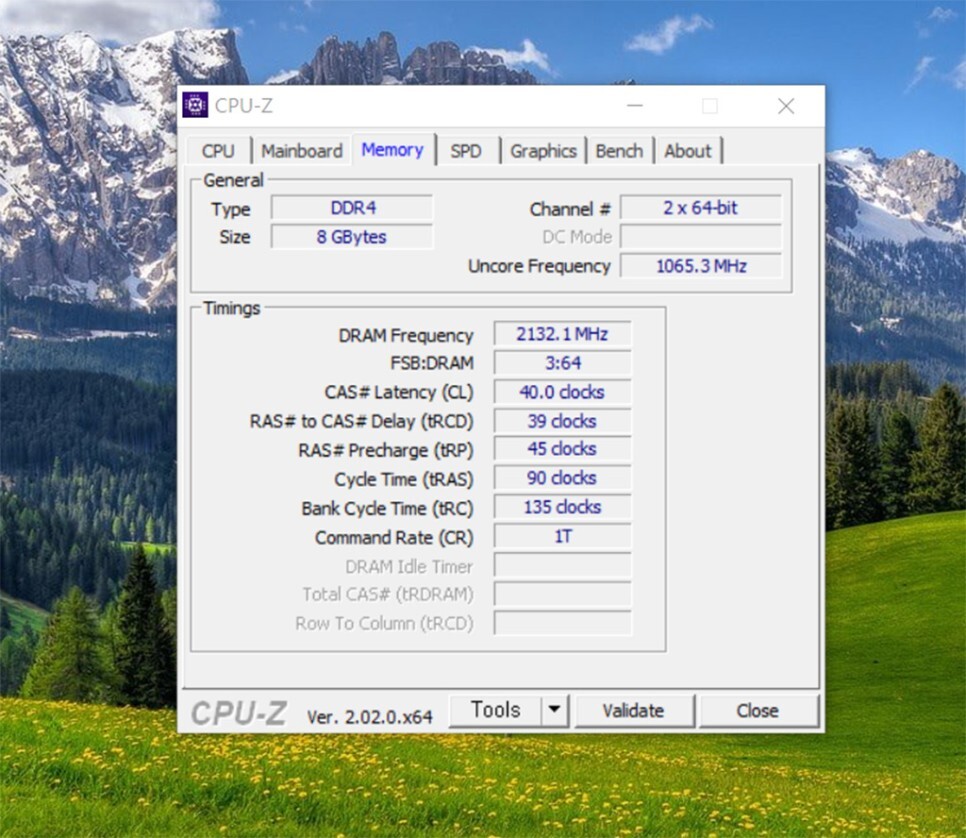
Task: Click the DRAM Frequency 2132.1 MHz value
Action: (562, 334)
